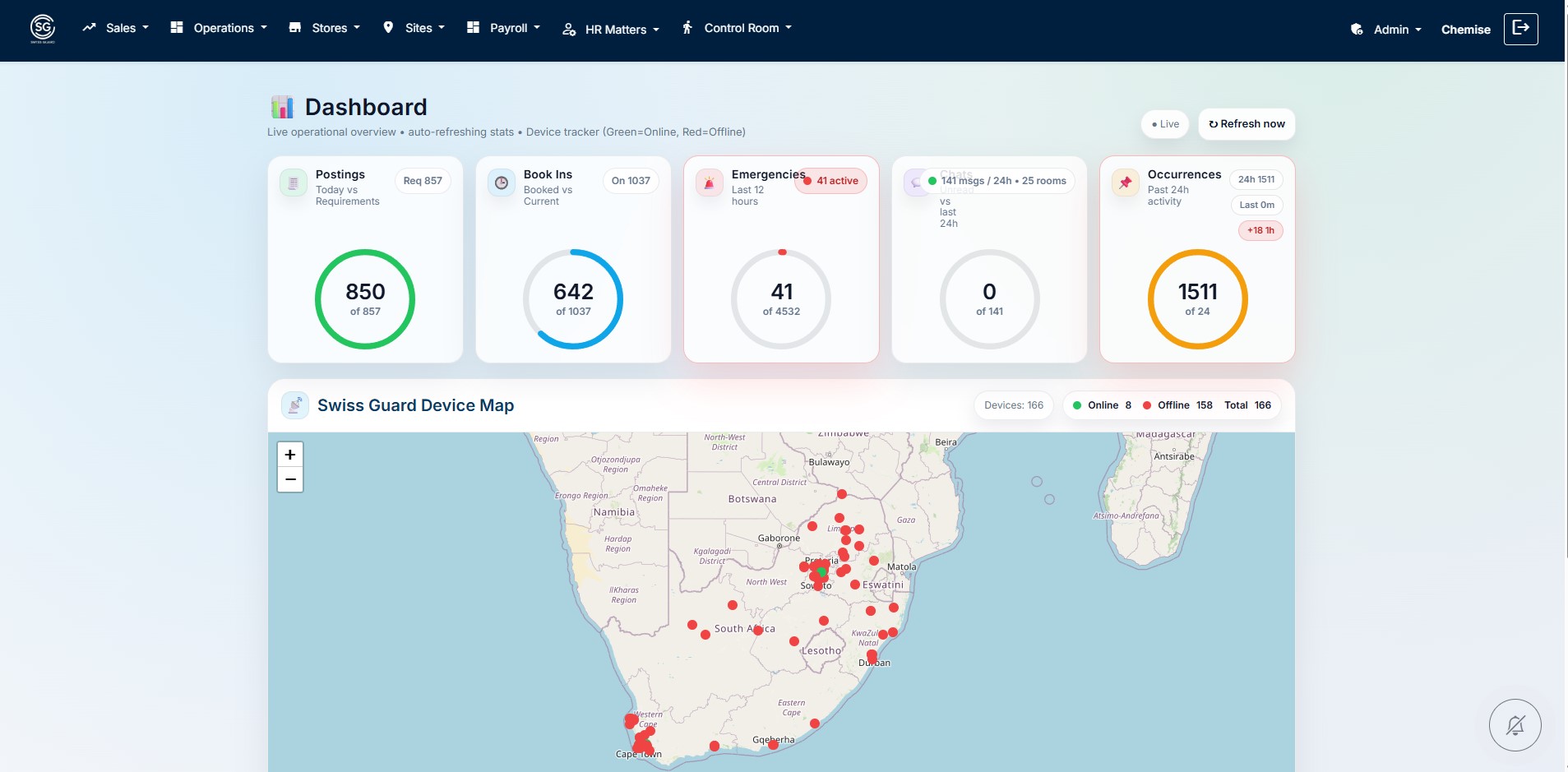Image resolution: width=1568 pixels, height=772 pixels.
Task: Toggle the Live status indicator
Action: pos(1164,124)
